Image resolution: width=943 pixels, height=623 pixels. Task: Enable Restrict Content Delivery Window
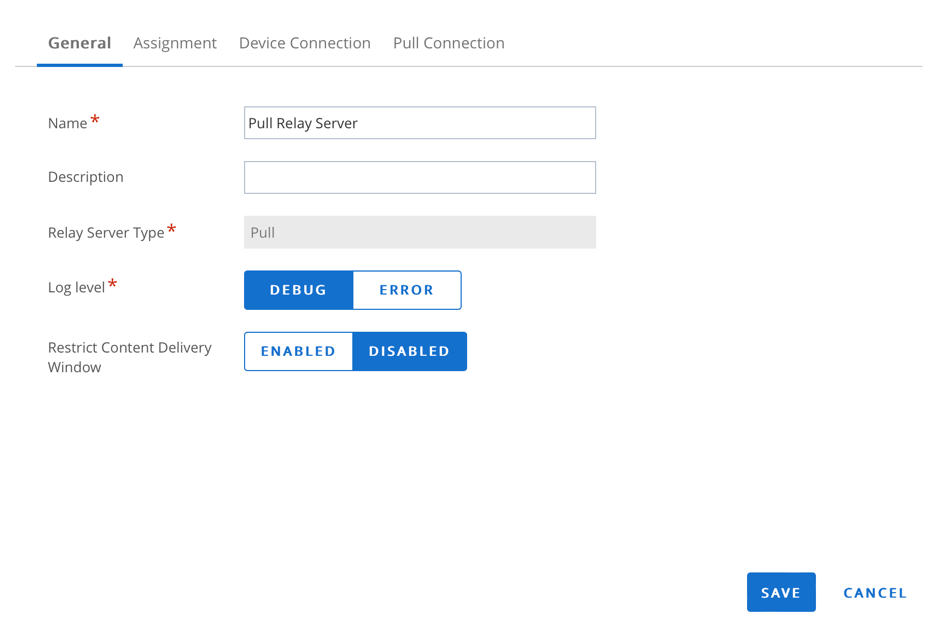pos(298,351)
